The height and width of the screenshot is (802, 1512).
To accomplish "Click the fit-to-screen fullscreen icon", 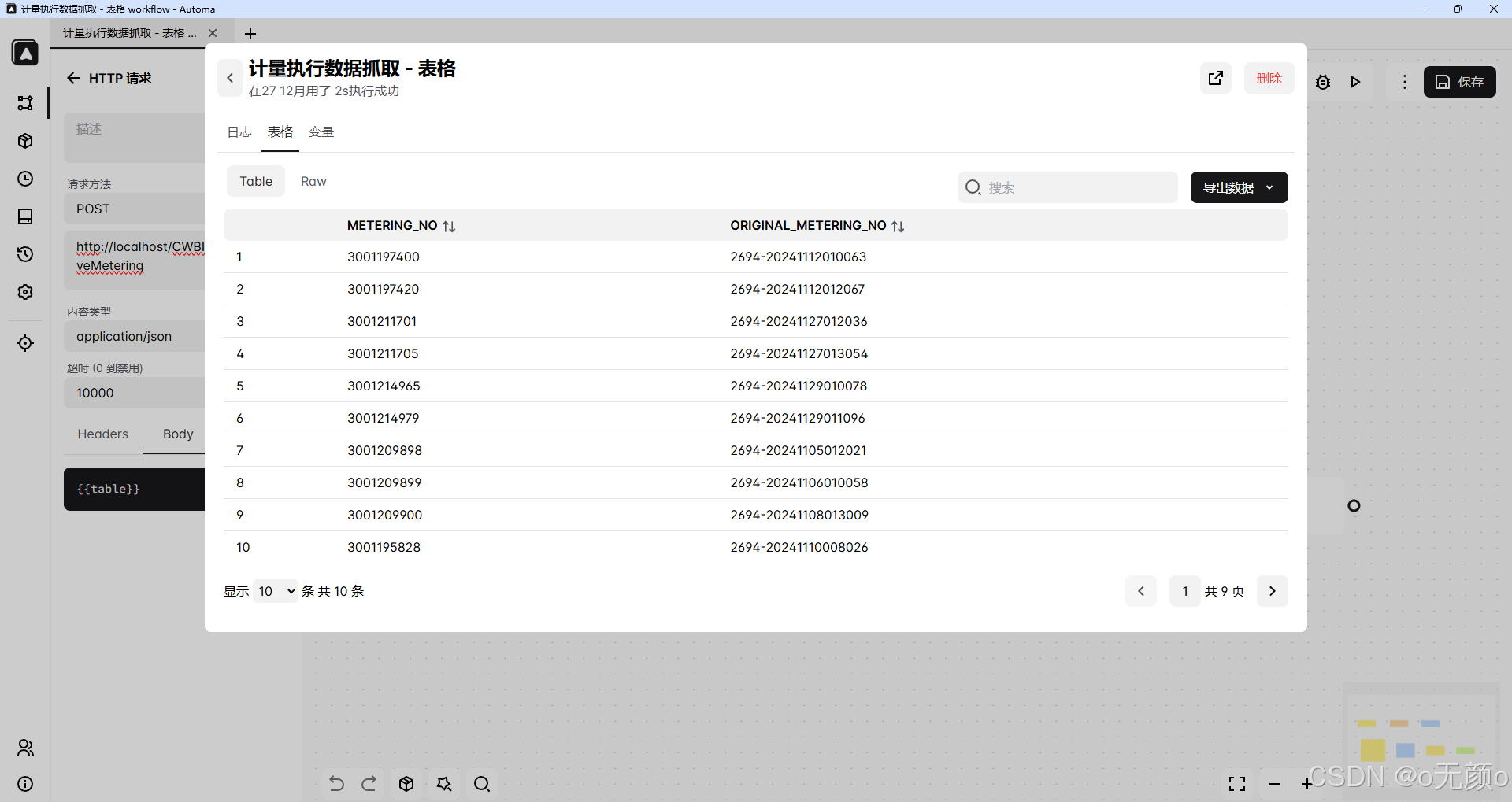I will pos(1237,784).
